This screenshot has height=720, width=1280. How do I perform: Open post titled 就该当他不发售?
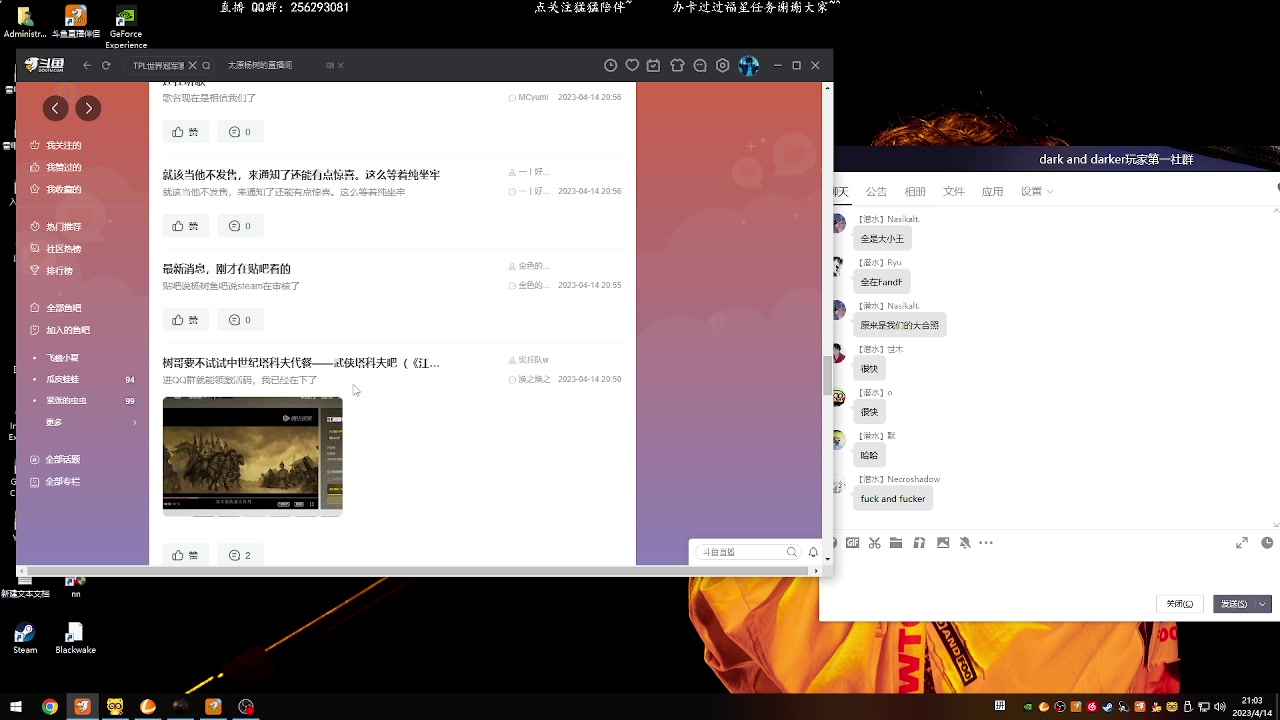pos(301,175)
